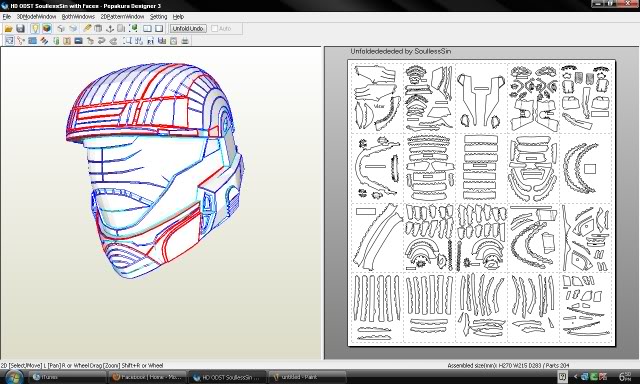
Task: Click the grey box icon right of the anchor
Action: point(121,29)
